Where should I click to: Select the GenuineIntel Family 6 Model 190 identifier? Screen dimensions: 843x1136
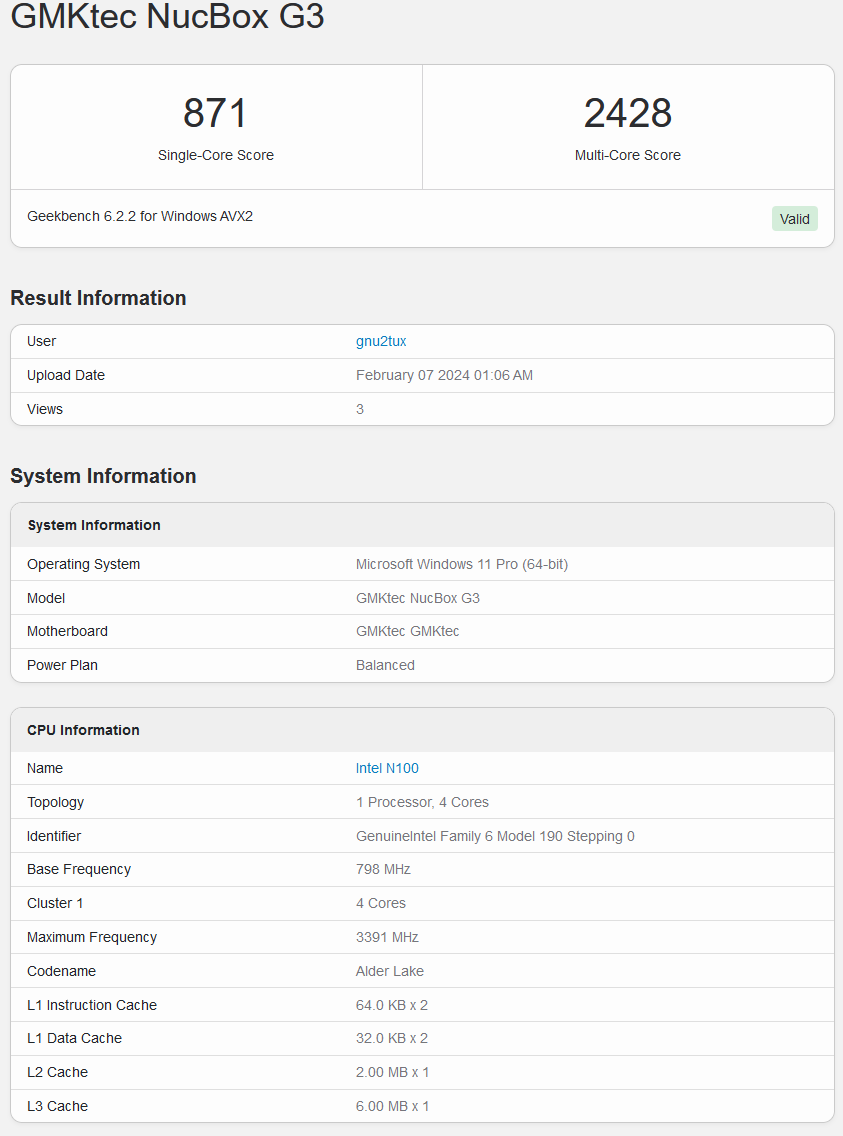pyautogui.click(x=495, y=836)
